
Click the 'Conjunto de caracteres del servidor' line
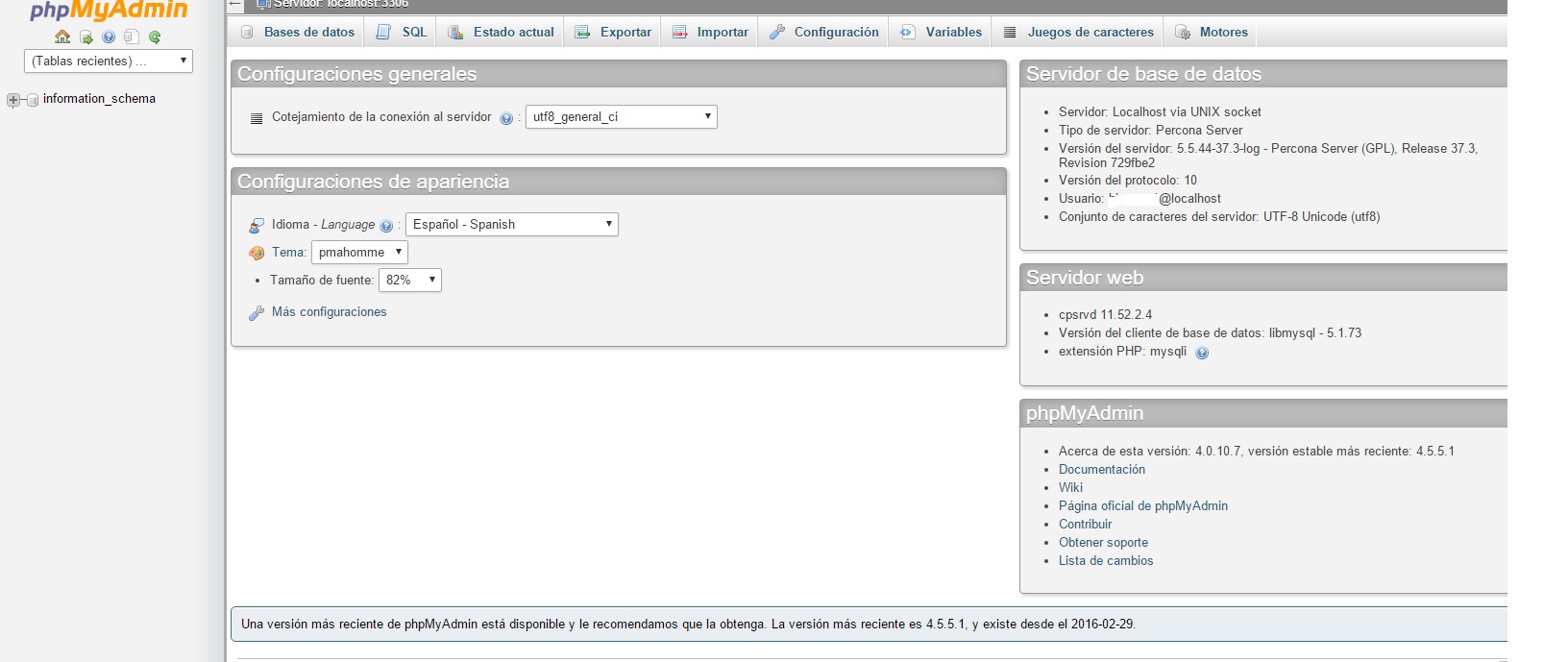pos(1219,216)
